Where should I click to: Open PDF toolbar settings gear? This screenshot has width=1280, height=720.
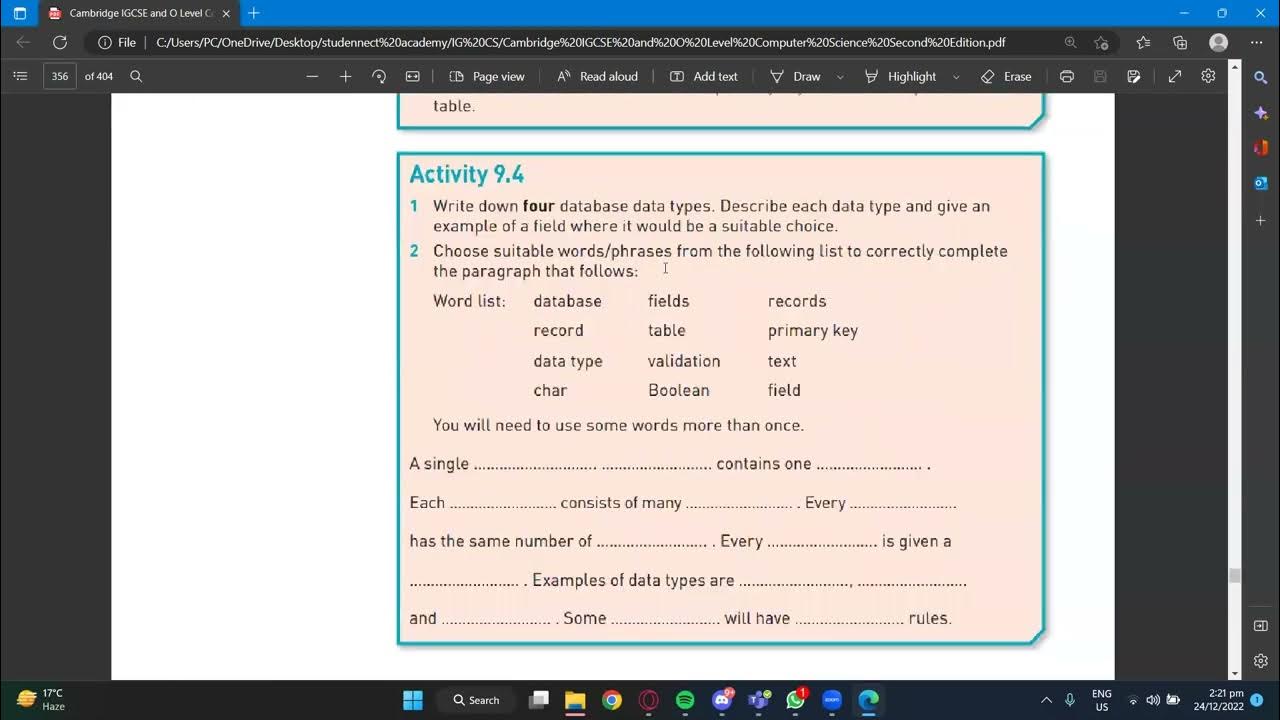(x=1208, y=76)
